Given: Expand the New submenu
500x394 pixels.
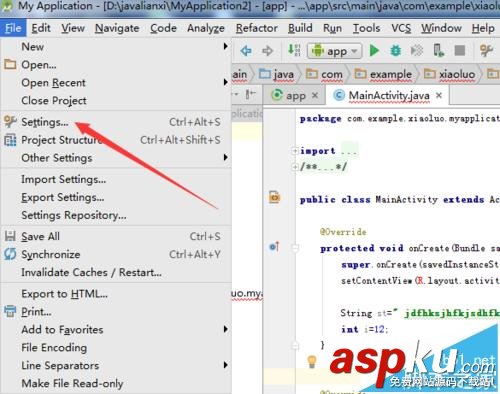Looking at the screenshot, I should tap(116, 47).
